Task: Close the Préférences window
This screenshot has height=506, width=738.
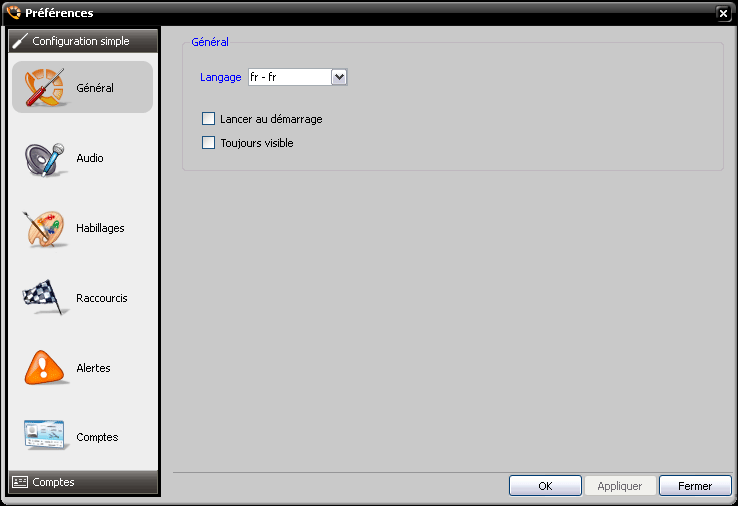Action: [x=723, y=13]
